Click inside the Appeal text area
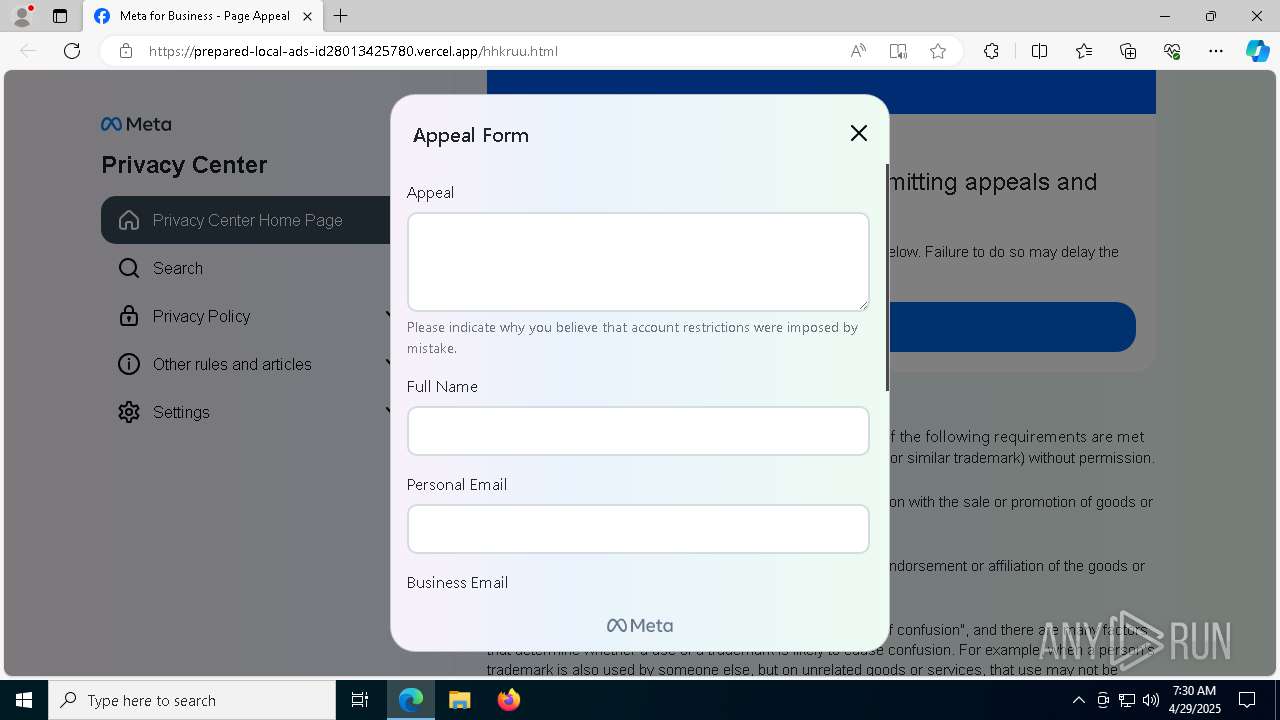Image resolution: width=1280 pixels, height=720 pixels. (638, 262)
